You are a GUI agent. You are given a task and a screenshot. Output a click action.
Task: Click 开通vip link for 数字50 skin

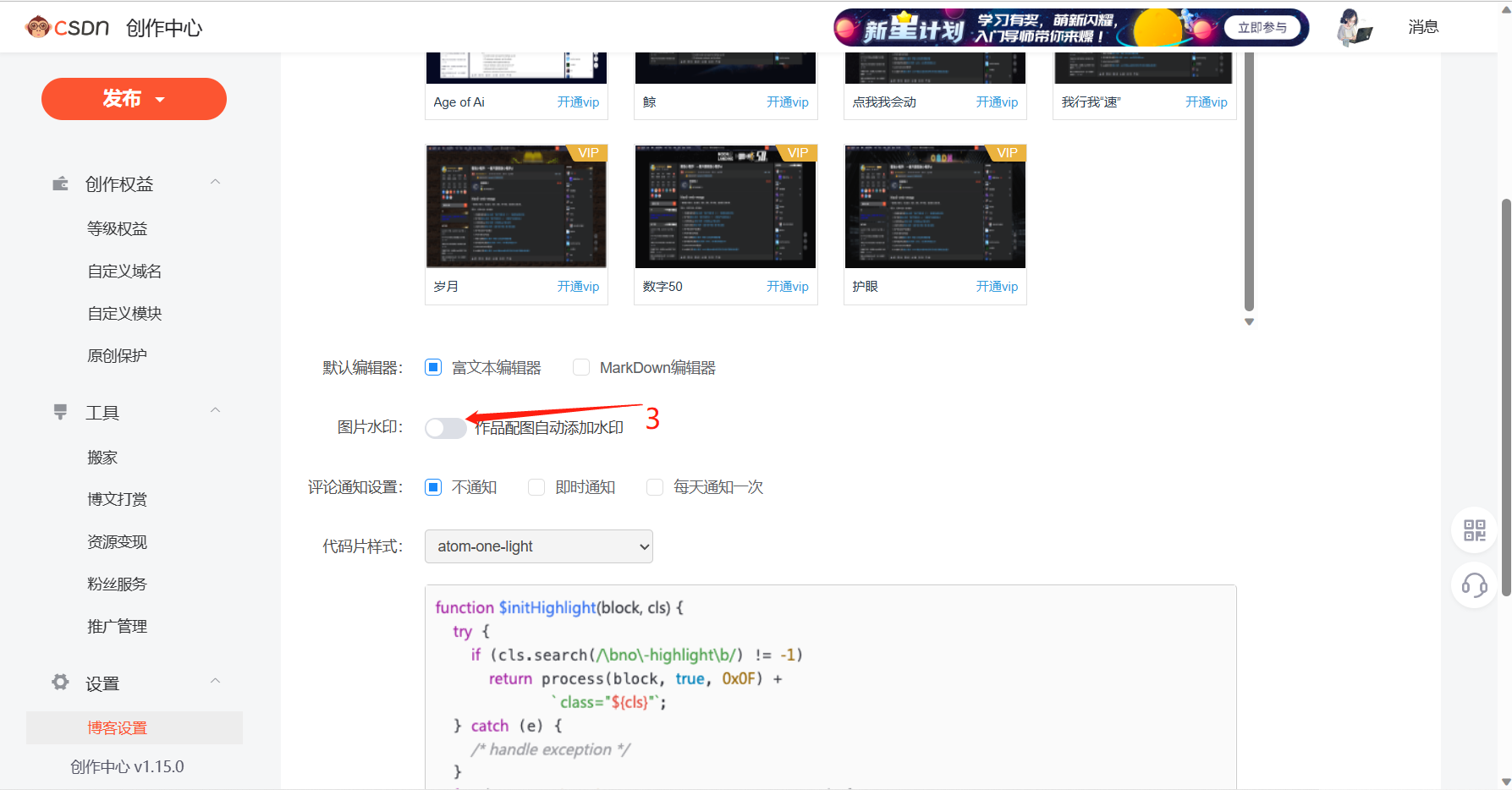(788, 287)
